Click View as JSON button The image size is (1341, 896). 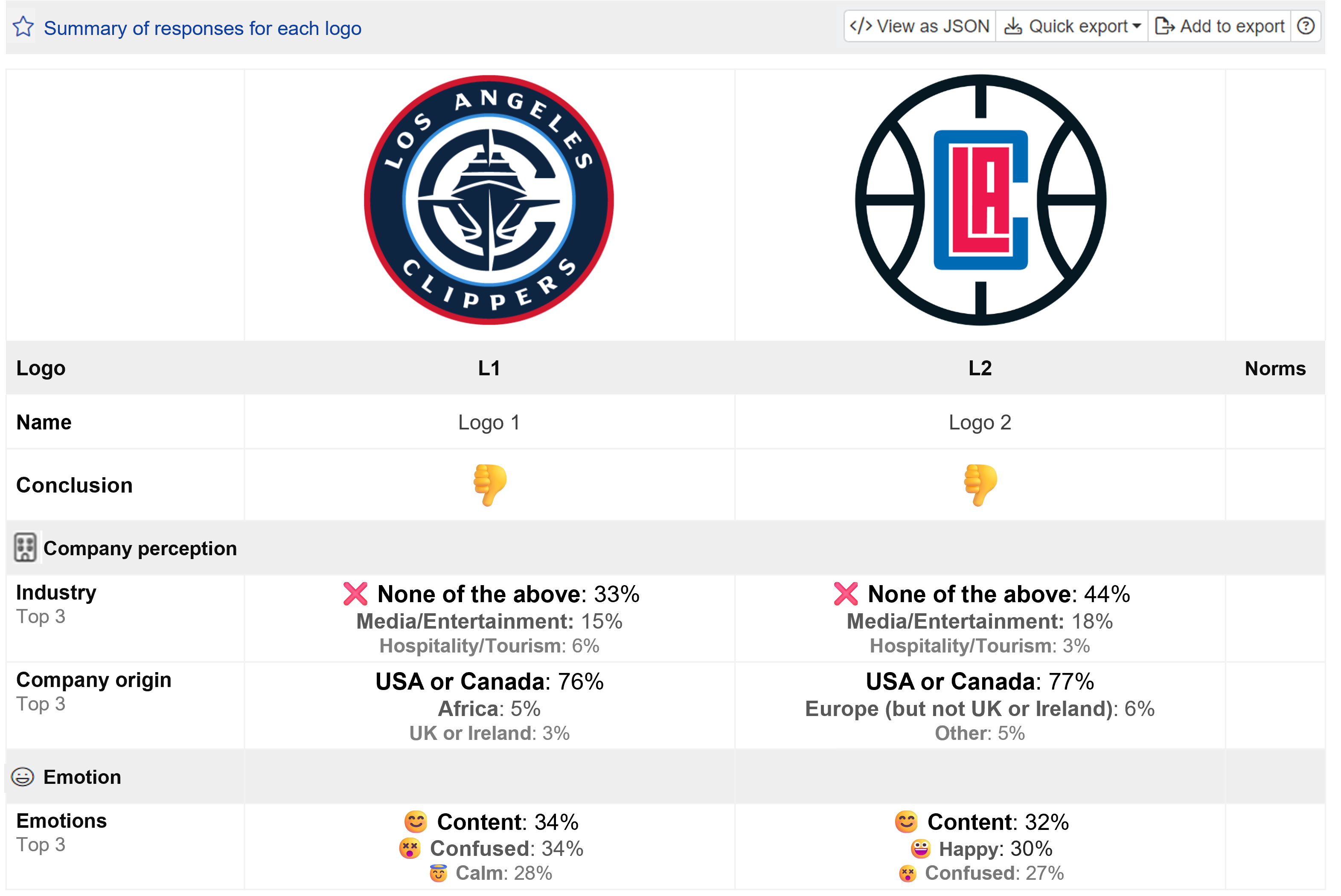(920, 26)
